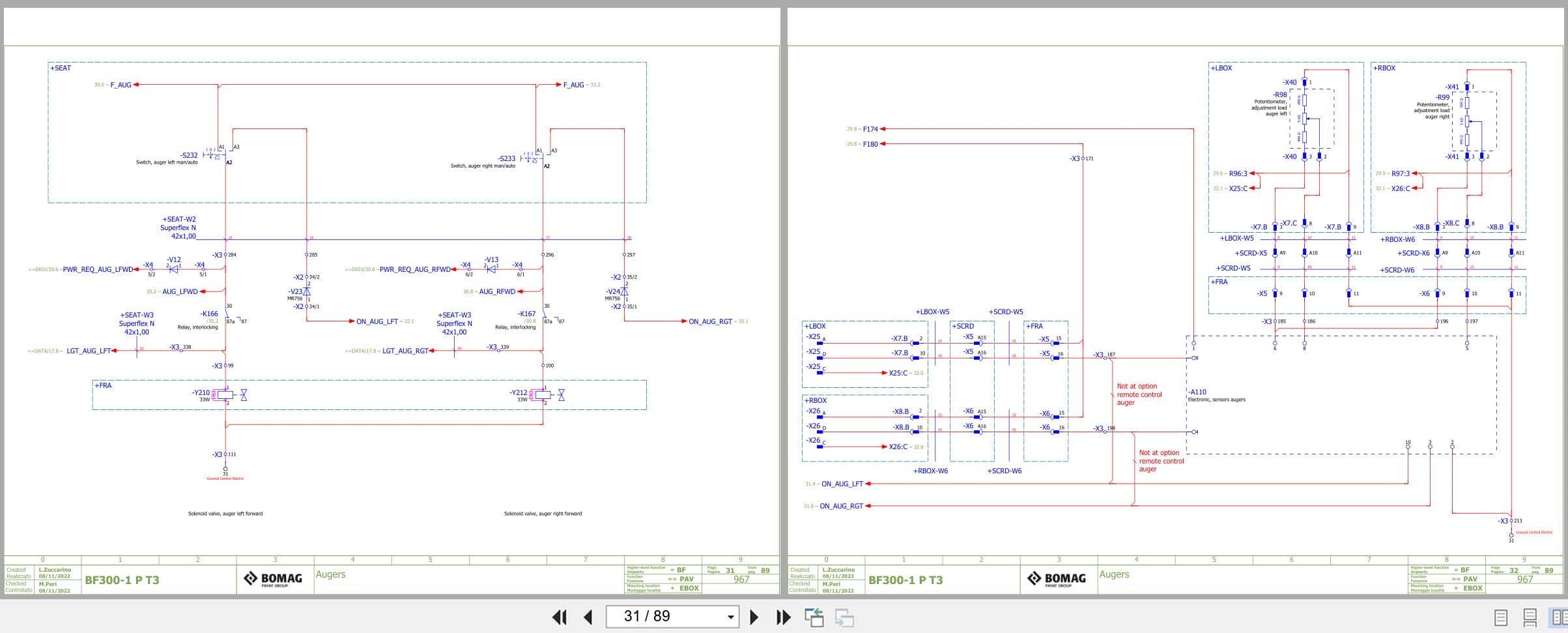Click 'Switch, auger right man/auto' text
The height and width of the screenshot is (633, 1568).
(x=483, y=166)
